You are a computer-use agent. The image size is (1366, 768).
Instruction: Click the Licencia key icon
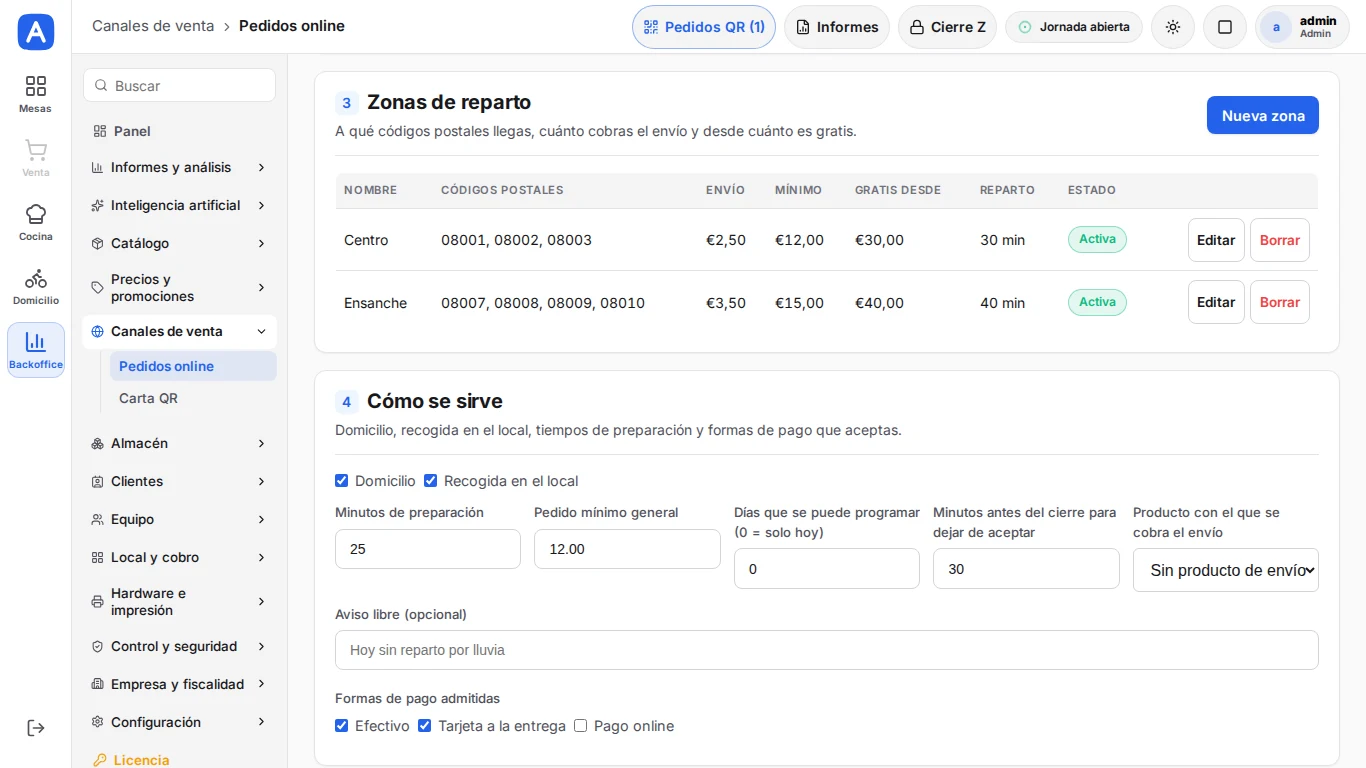click(x=99, y=760)
